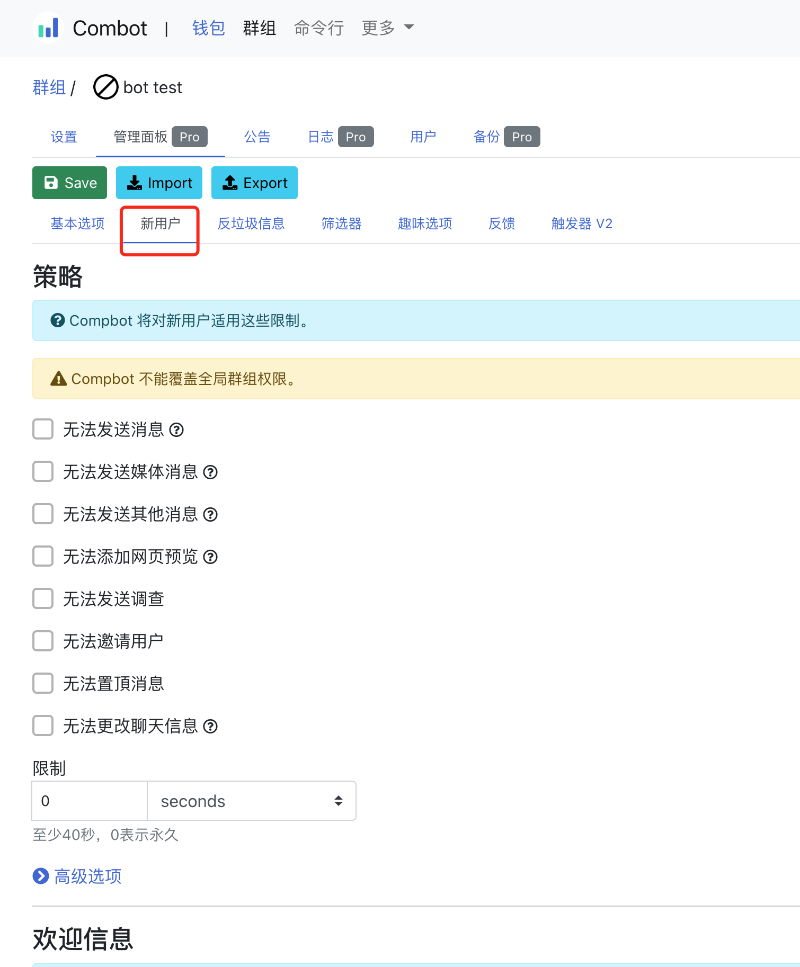Enable the 无法发送媒体消息 checkbox
This screenshot has height=967, width=800.
[42, 472]
